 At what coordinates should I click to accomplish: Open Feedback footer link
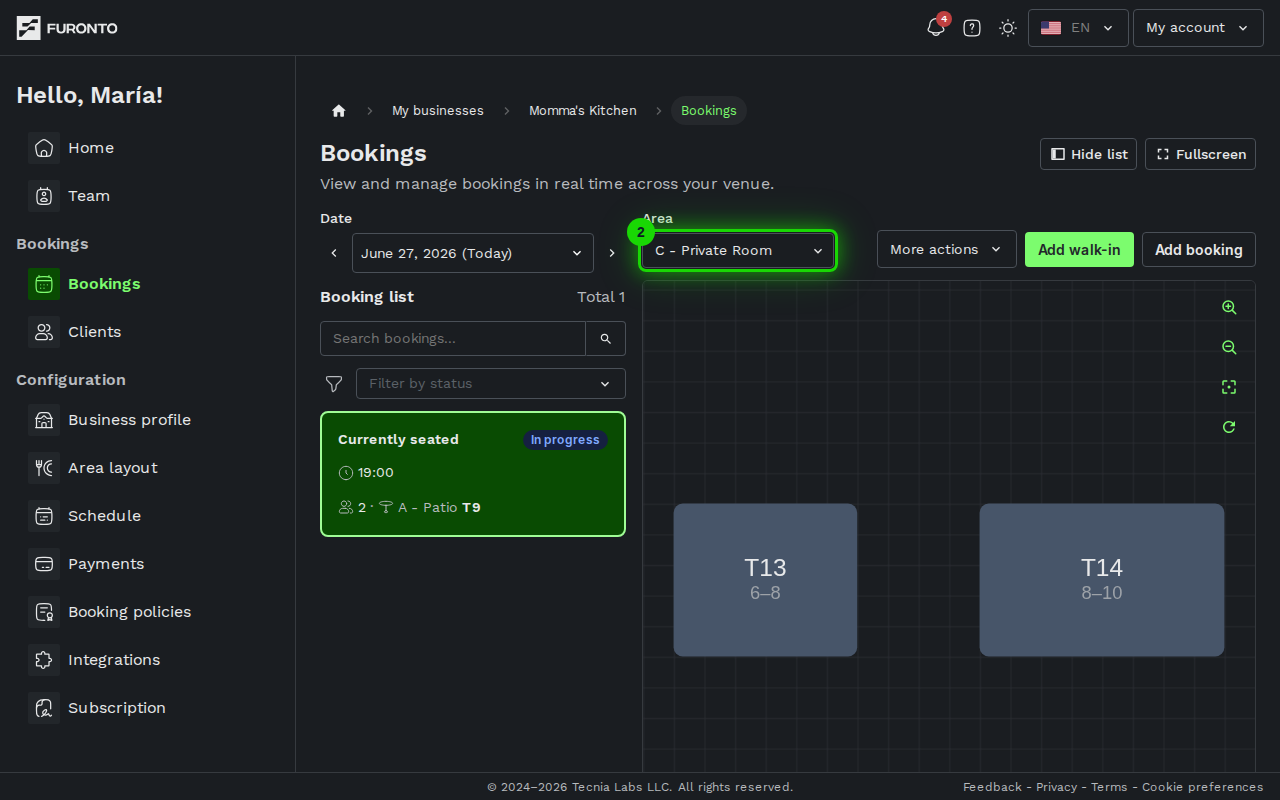(992, 787)
